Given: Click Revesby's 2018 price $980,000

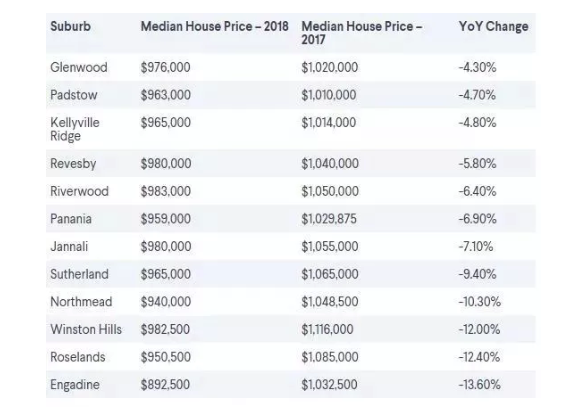Looking at the screenshot, I should [x=166, y=164].
